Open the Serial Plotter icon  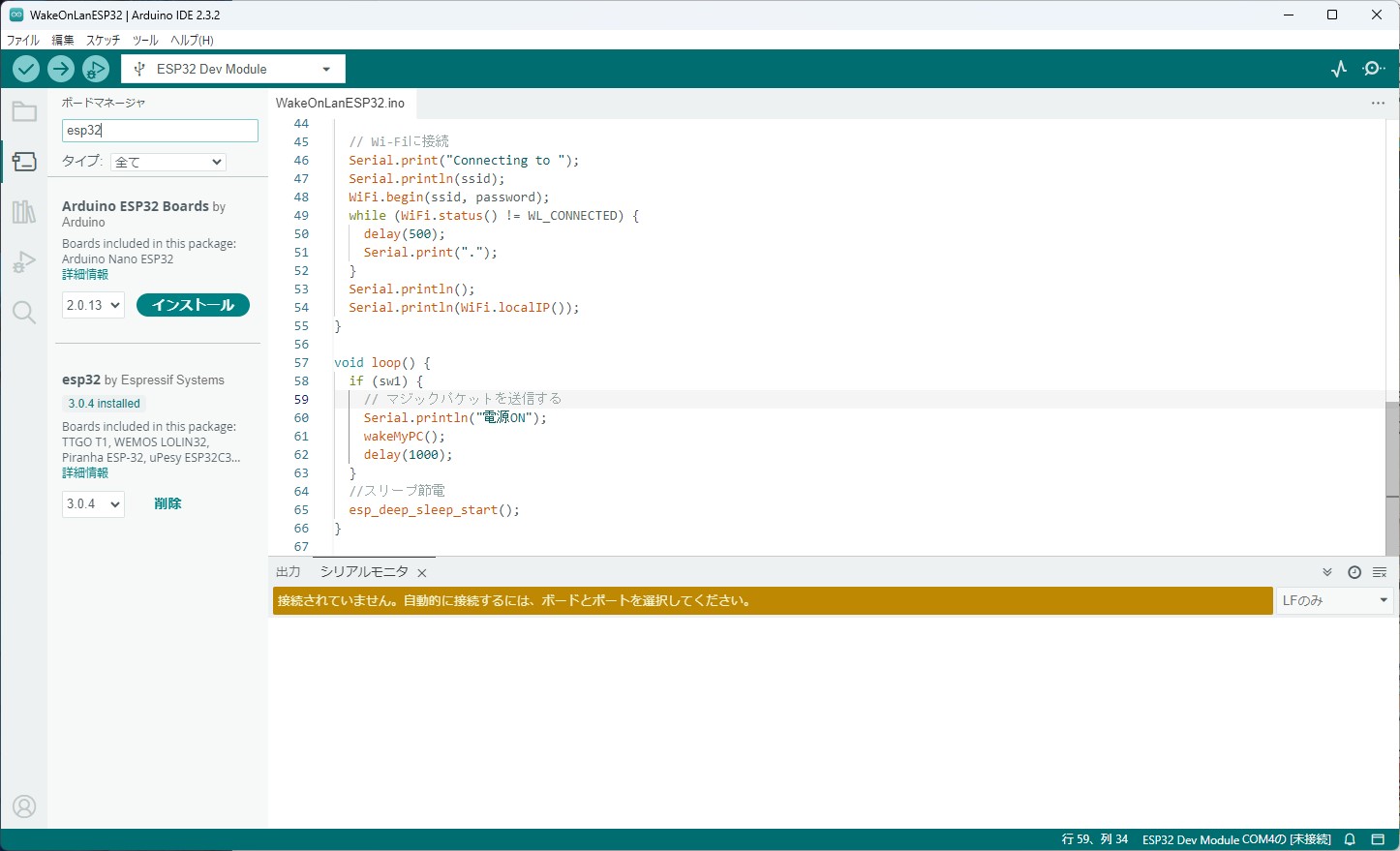[x=1339, y=69]
